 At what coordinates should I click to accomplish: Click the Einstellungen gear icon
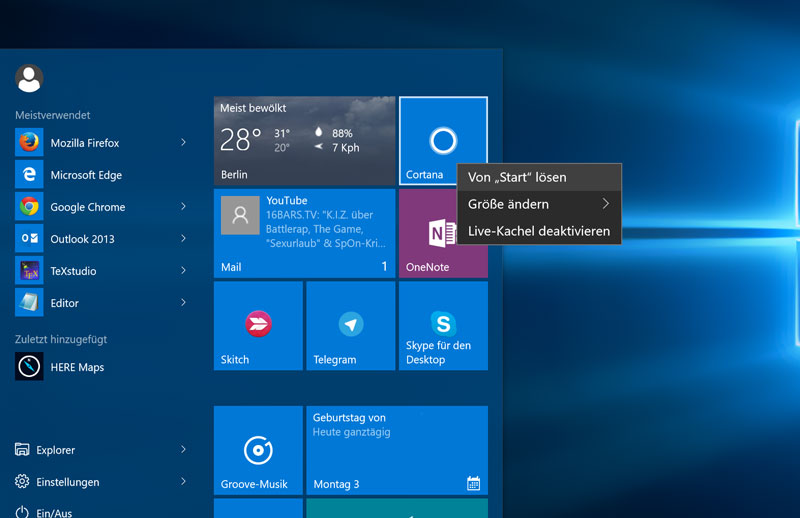(22, 481)
